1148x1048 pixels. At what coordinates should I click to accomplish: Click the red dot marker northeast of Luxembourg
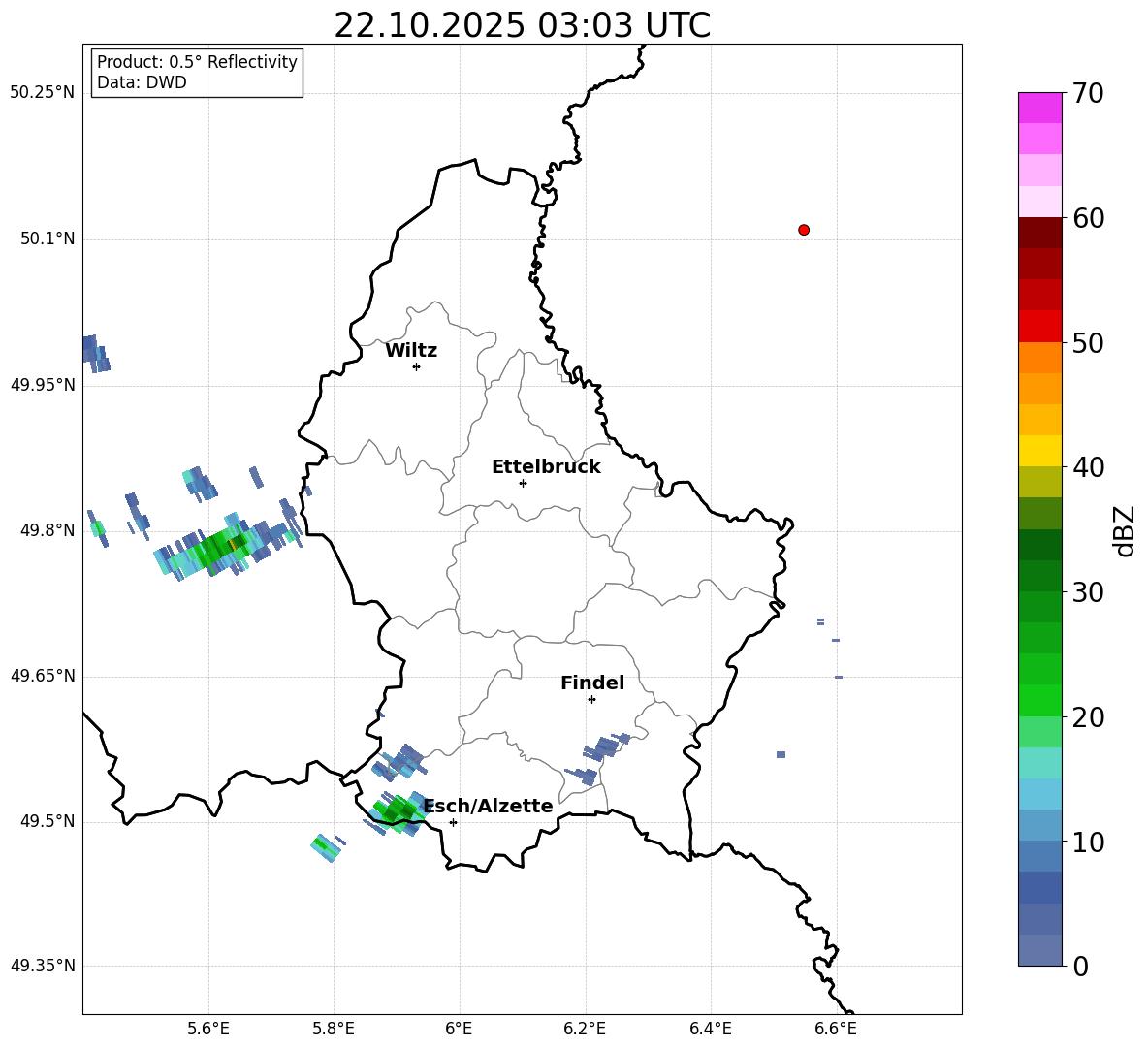(x=804, y=230)
